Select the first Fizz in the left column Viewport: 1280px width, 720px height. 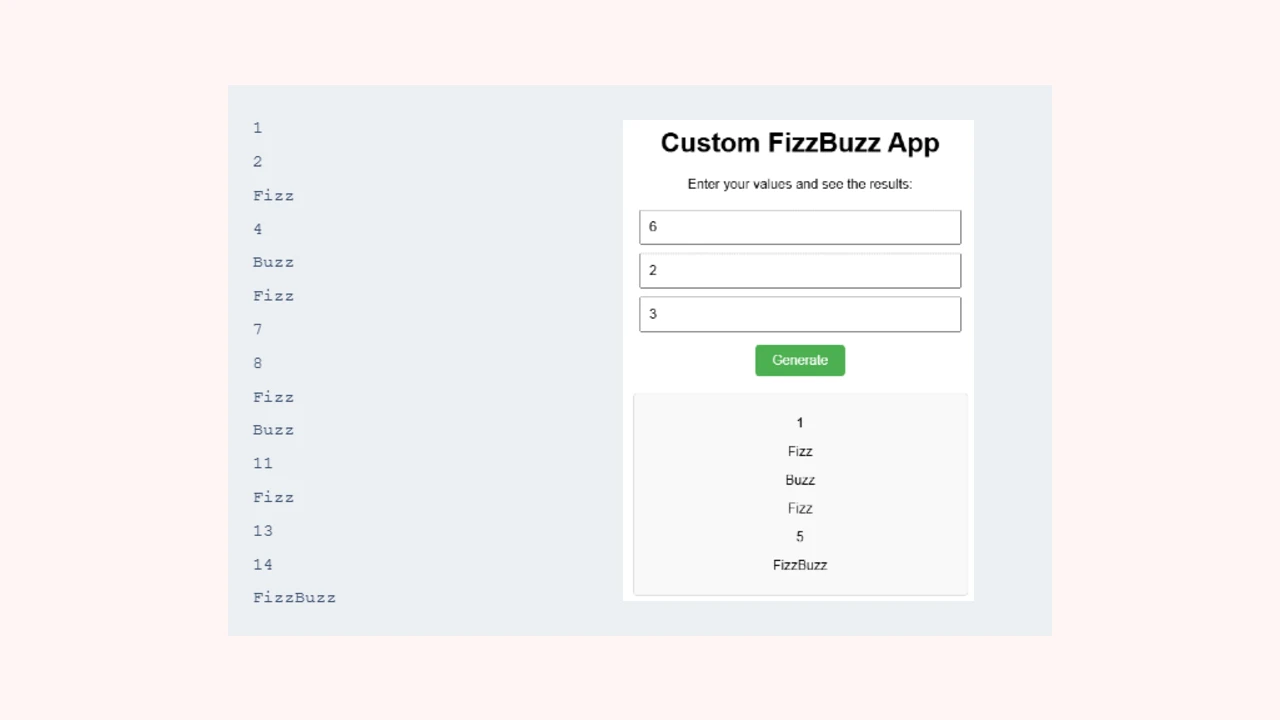273,195
